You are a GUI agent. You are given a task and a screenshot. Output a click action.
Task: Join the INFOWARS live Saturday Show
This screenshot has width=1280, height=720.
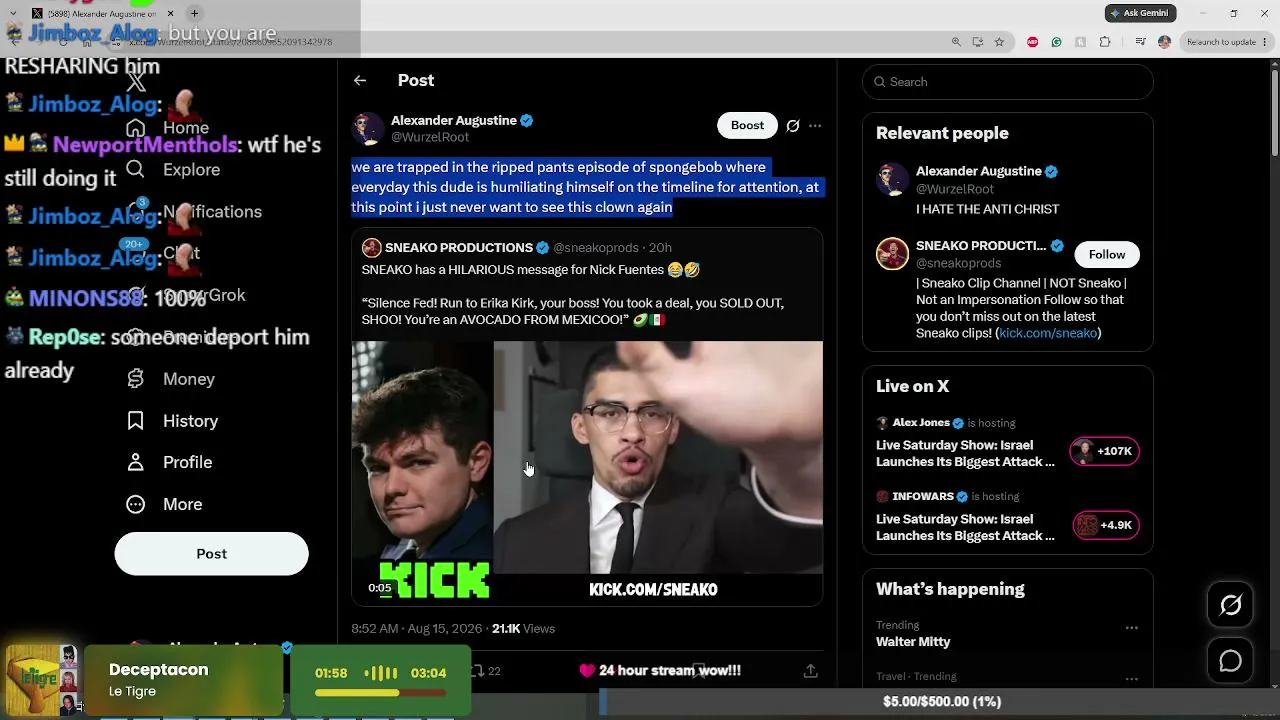point(965,527)
